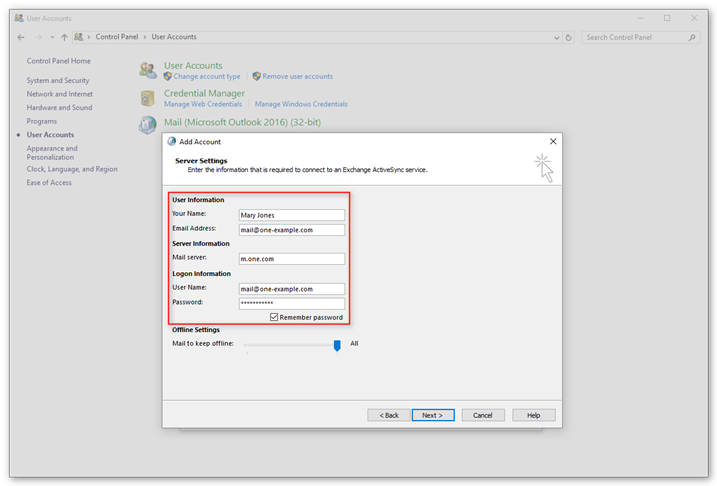Open Hardware and Sound category
Viewport: 717px width, 486px height.
(x=59, y=108)
